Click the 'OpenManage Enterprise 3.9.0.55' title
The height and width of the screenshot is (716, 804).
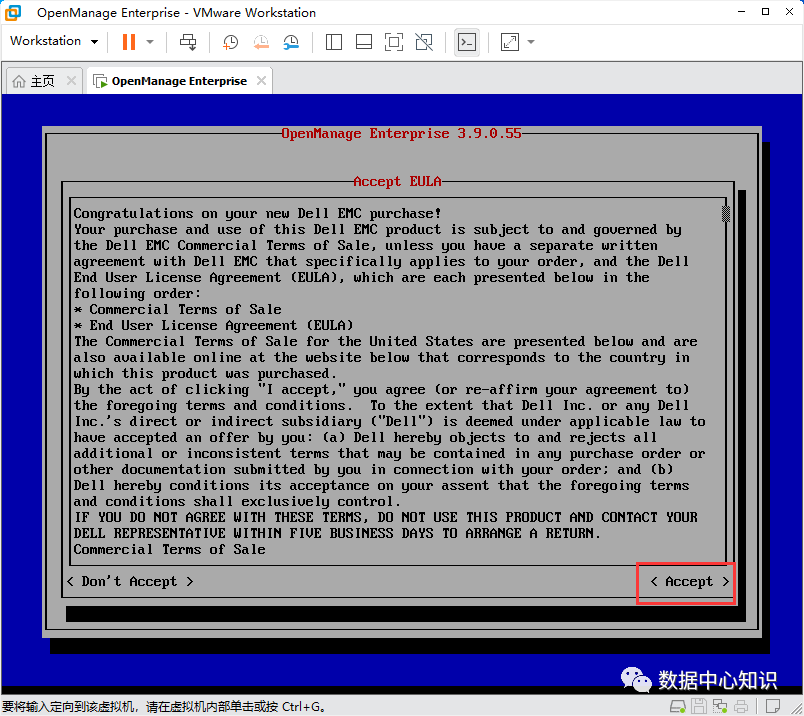[x=401, y=133]
